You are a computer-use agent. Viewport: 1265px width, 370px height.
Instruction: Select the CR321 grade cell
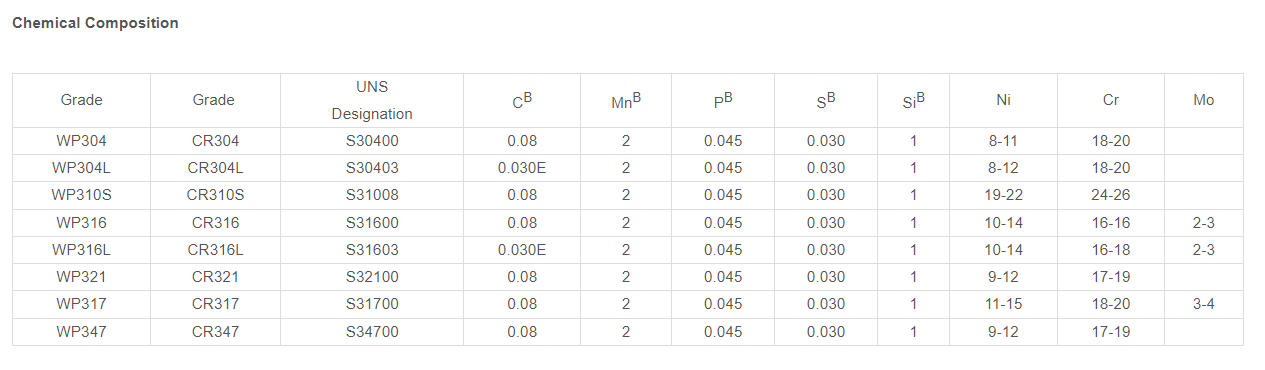point(215,277)
